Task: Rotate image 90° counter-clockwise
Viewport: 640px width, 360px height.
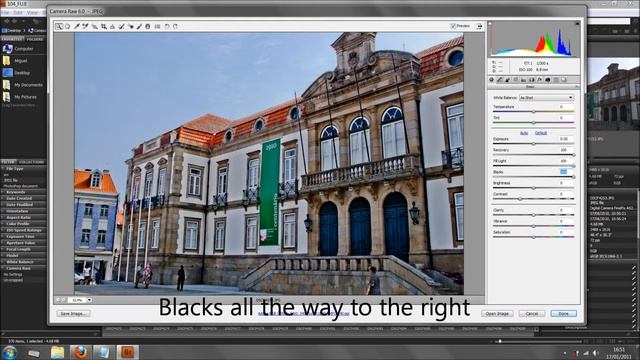Action: [x=167, y=27]
